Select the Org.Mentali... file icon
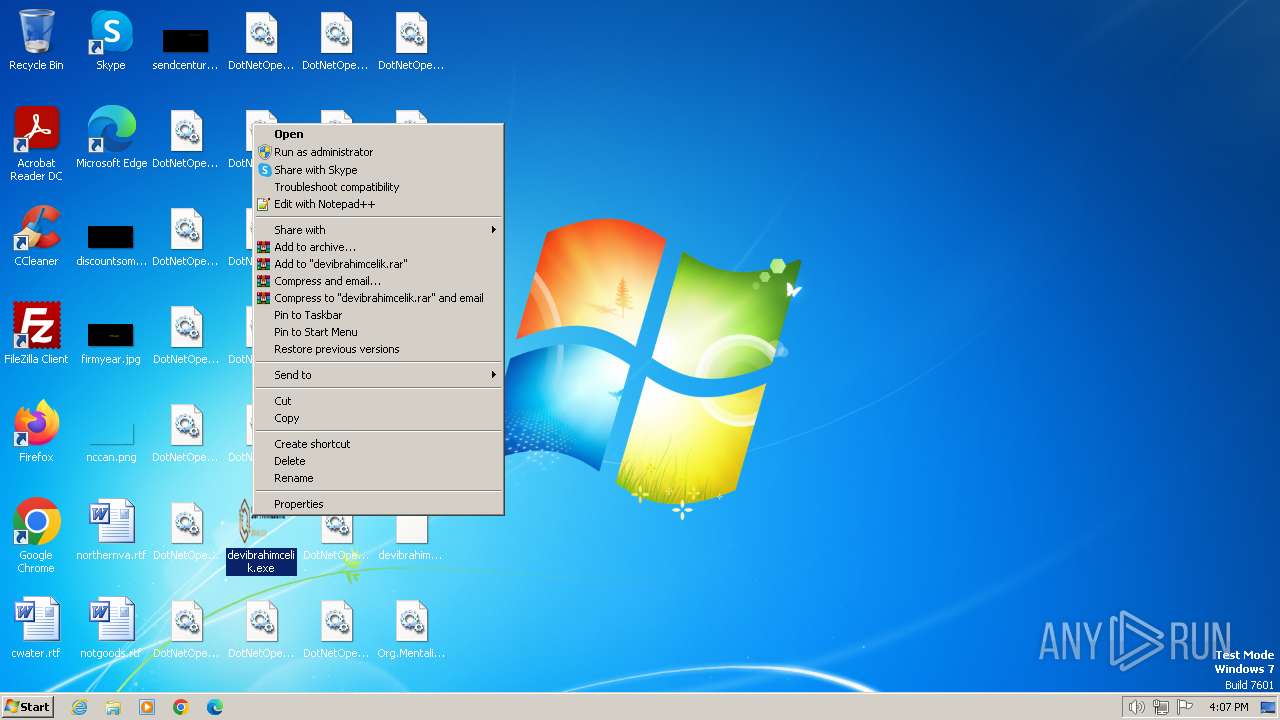 (411, 629)
